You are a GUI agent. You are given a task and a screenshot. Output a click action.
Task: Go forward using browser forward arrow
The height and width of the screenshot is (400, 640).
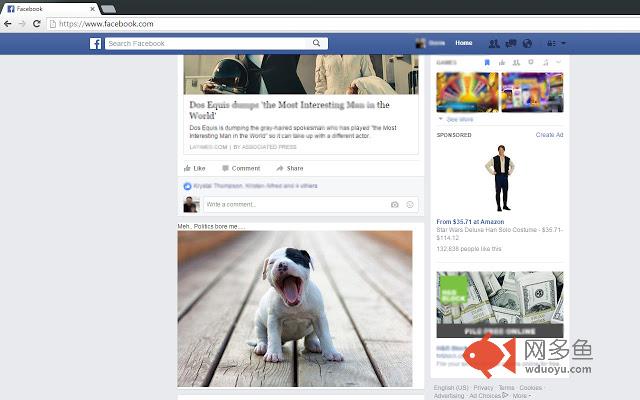click(x=22, y=24)
